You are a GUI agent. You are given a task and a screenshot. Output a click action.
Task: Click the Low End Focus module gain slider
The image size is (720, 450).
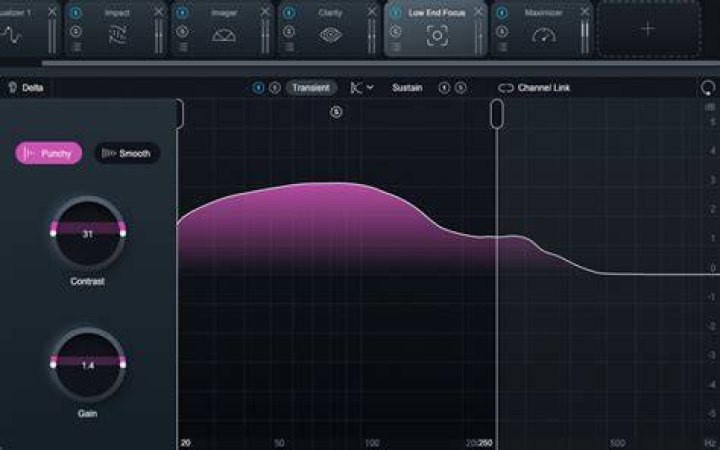click(x=478, y=36)
